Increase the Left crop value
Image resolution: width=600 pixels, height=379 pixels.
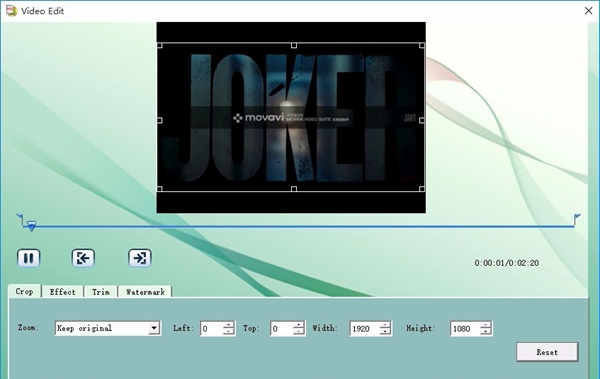coord(228,325)
